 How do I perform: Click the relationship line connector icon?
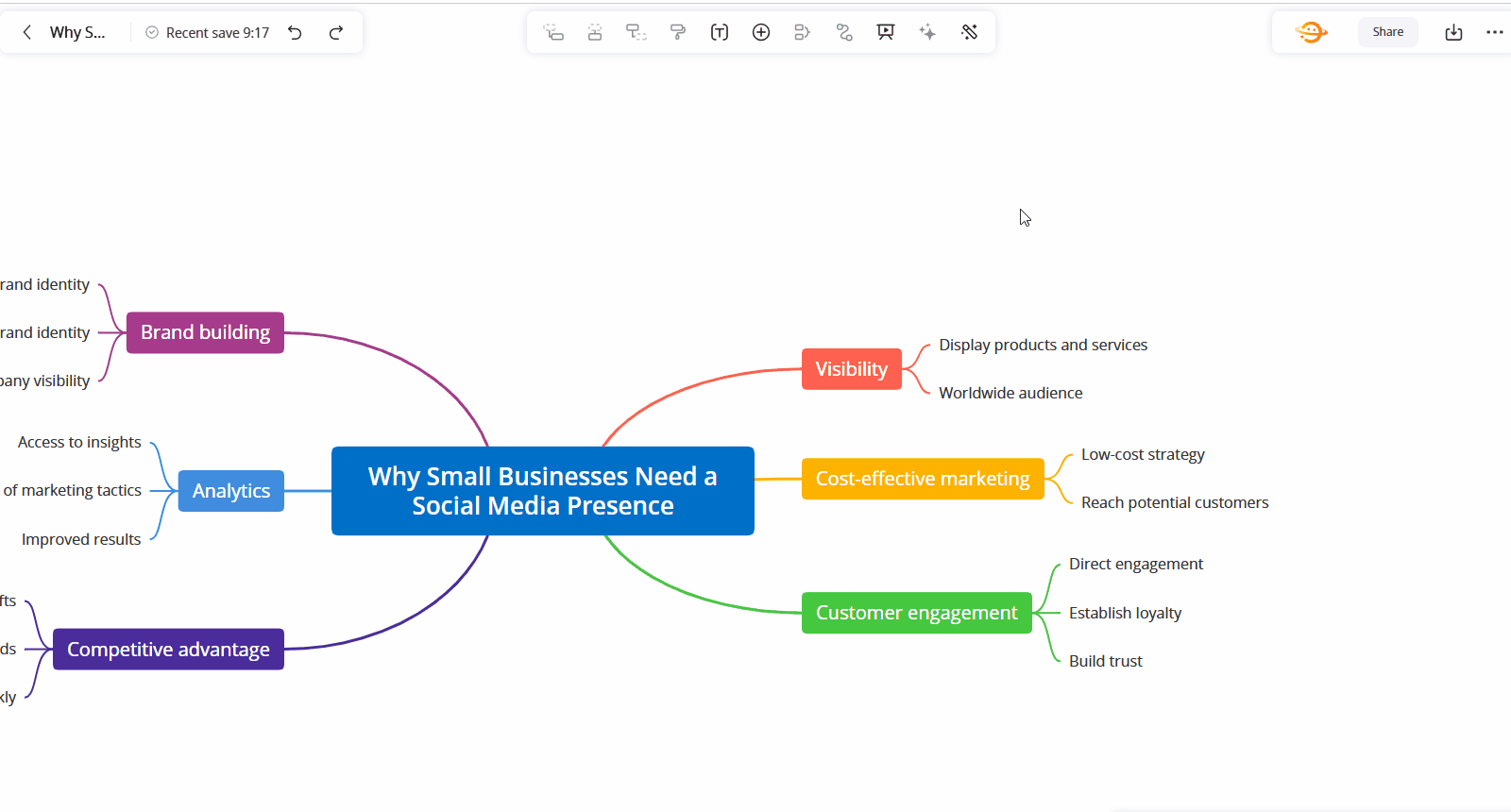(x=844, y=32)
